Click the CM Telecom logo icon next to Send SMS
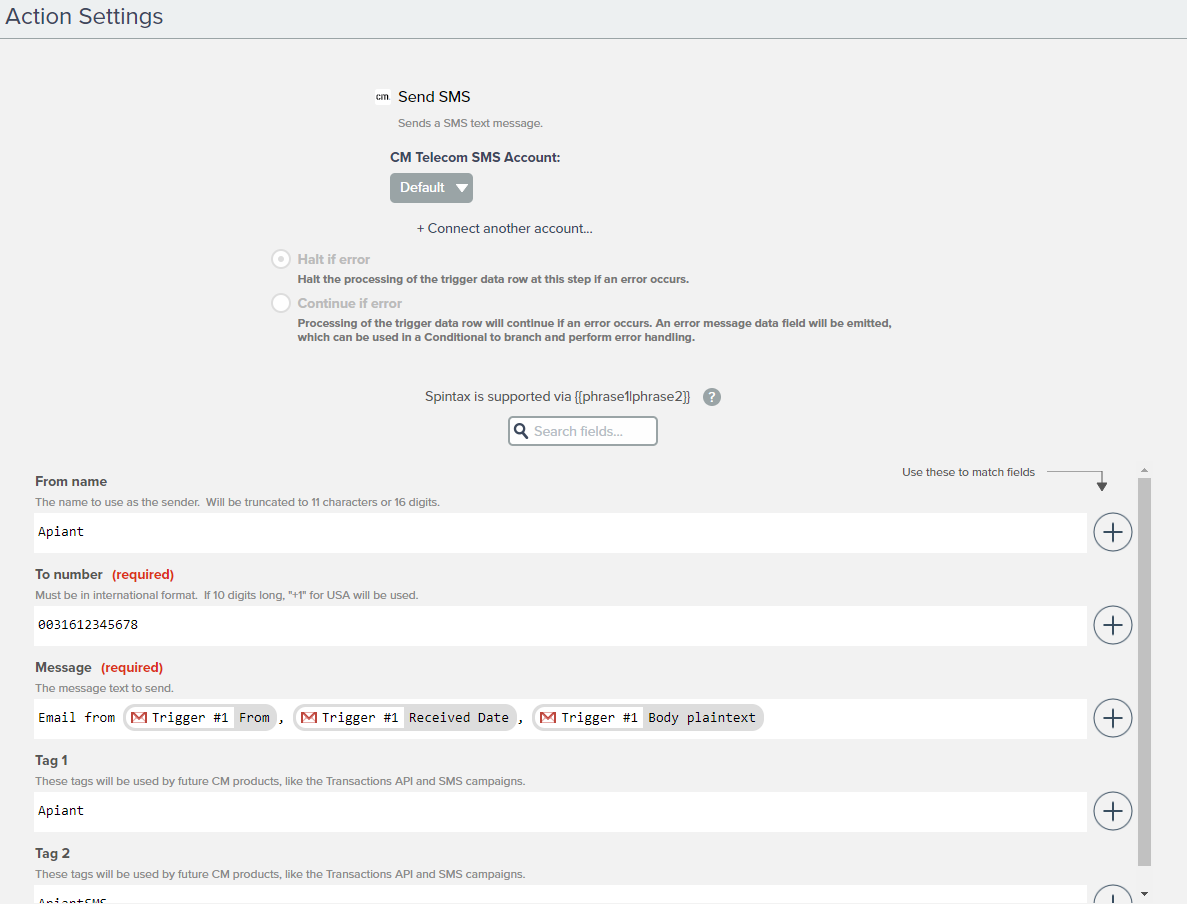1187x904 pixels. [x=382, y=97]
